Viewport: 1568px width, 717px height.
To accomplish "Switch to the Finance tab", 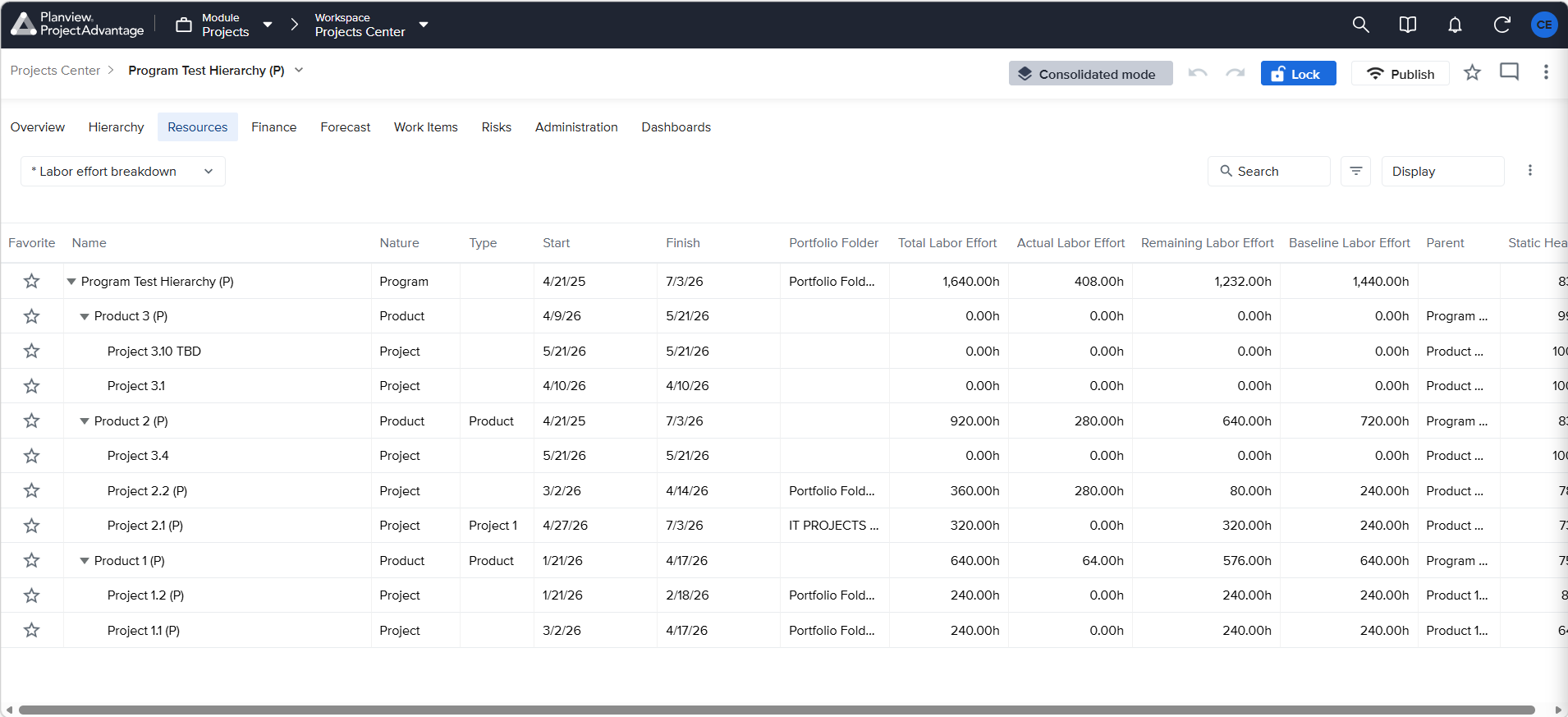I will (273, 127).
